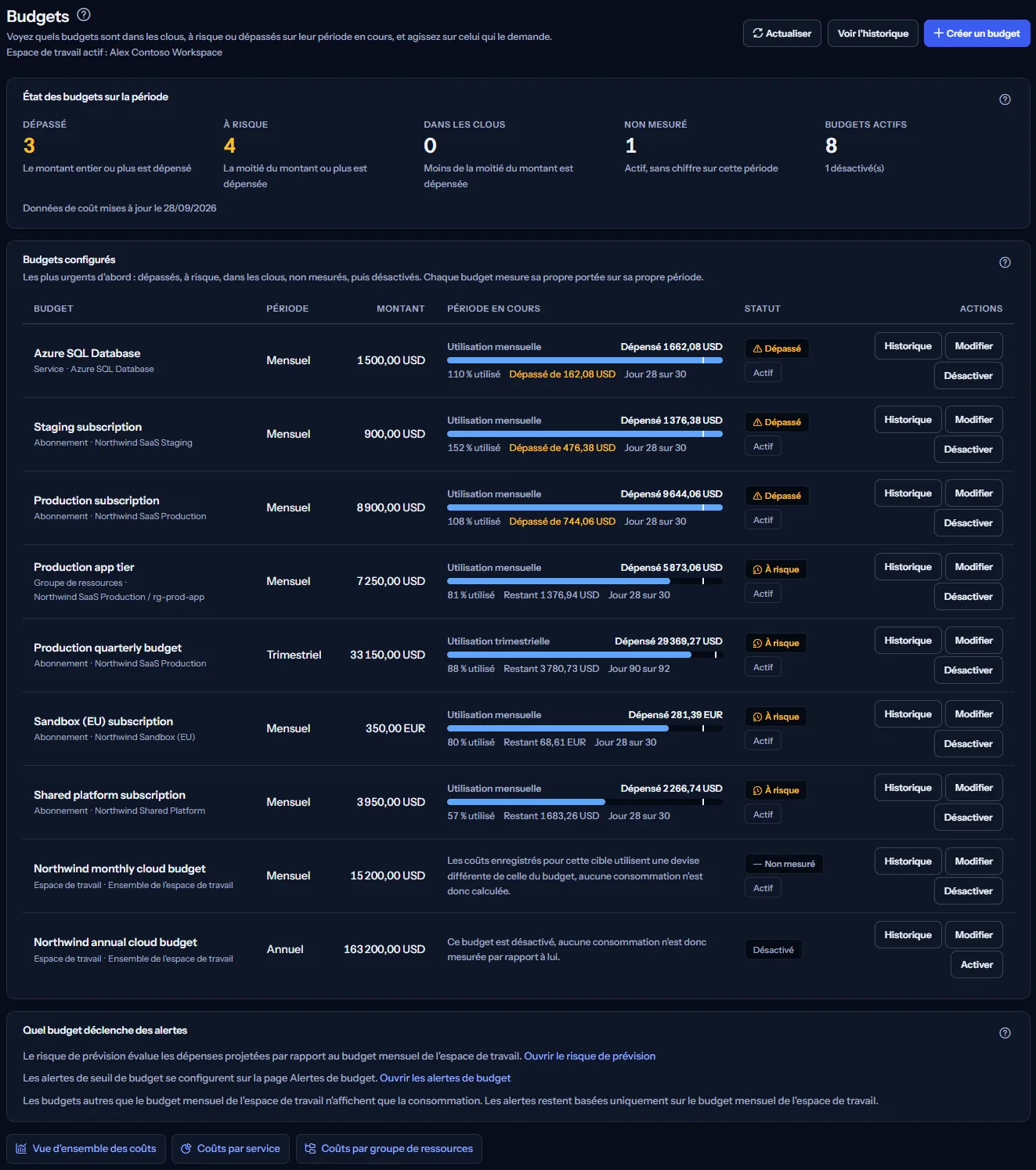Click Shared platform subscription usage progress bar
Screen dimensions: 1036x1170
pyautogui.click(x=584, y=802)
